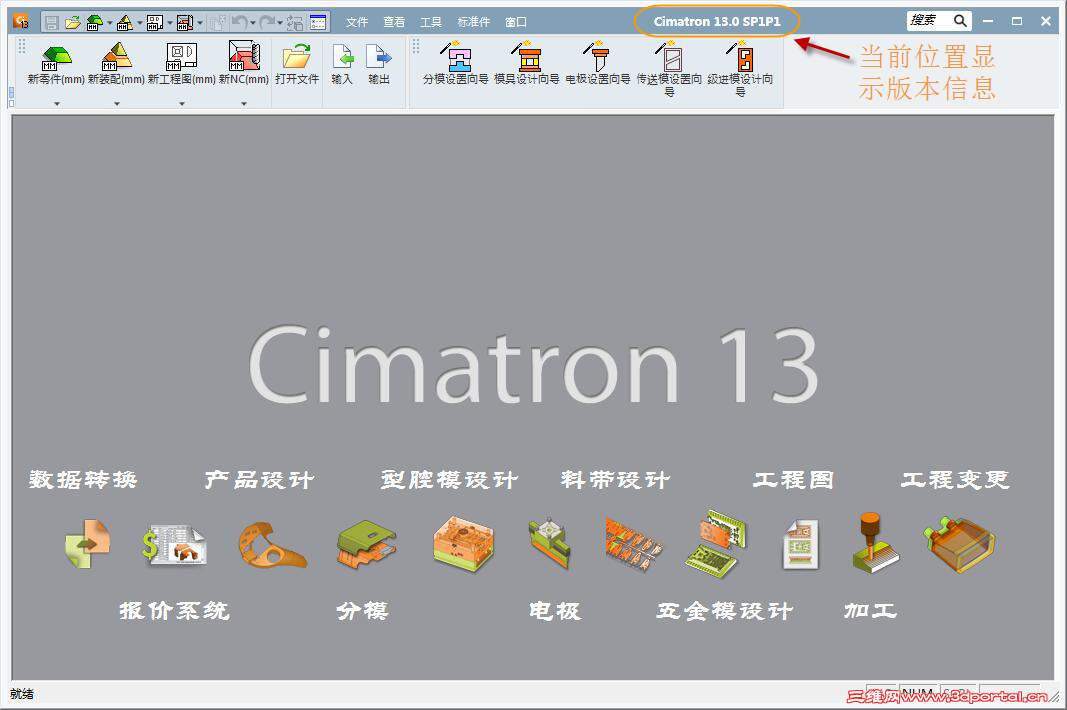Viewport: 1067px width, 710px height.
Task: Launch the 级进模设计向导 progressive die wizard
Action: click(x=740, y=68)
